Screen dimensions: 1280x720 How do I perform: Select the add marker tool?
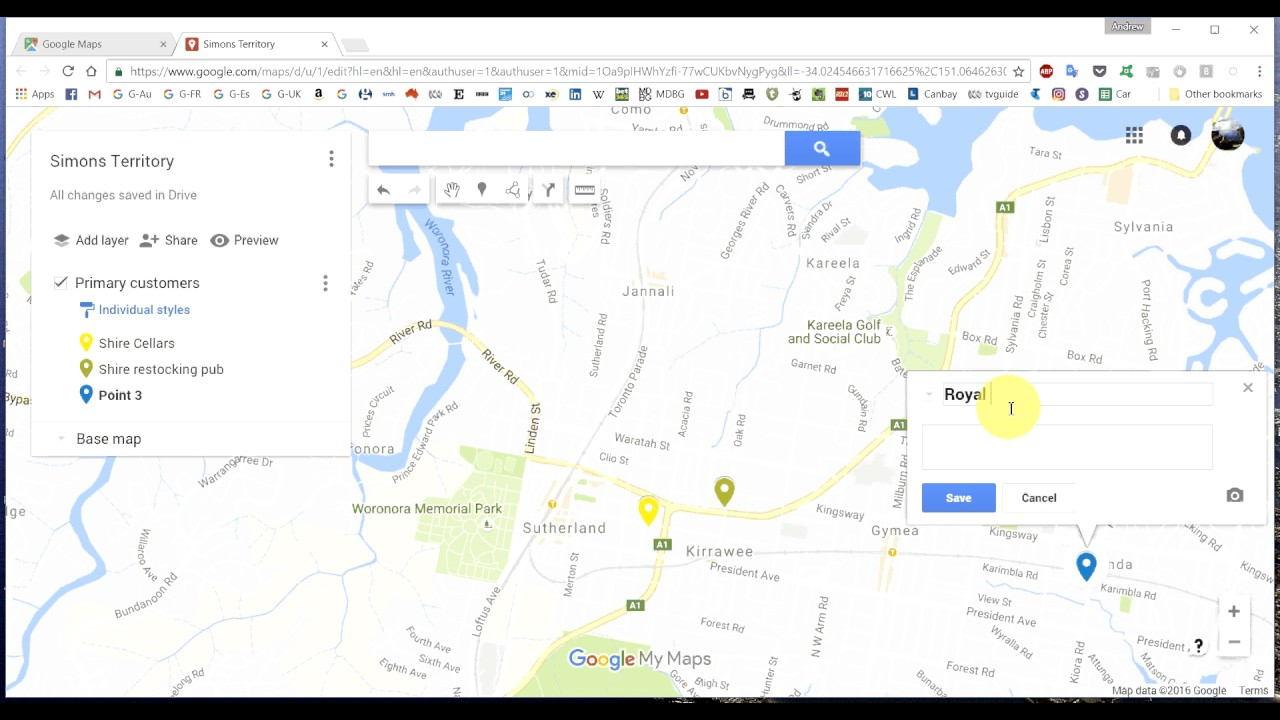point(482,190)
